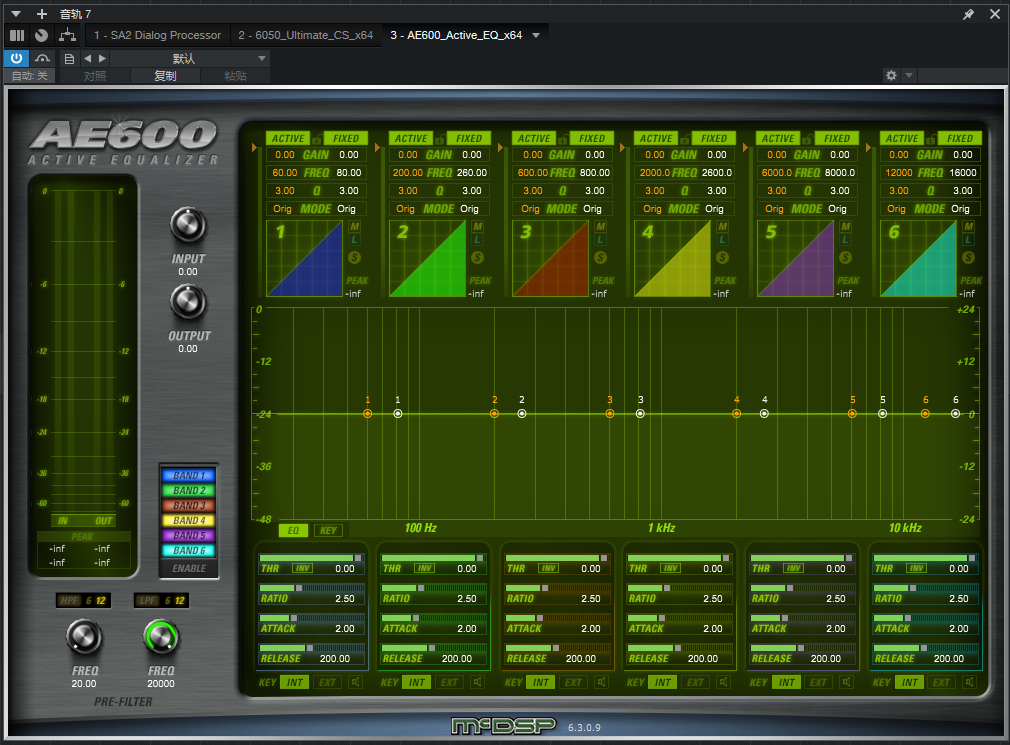Toggle the BAND 3 enable button
1010x745 pixels.
coord(189,505)
